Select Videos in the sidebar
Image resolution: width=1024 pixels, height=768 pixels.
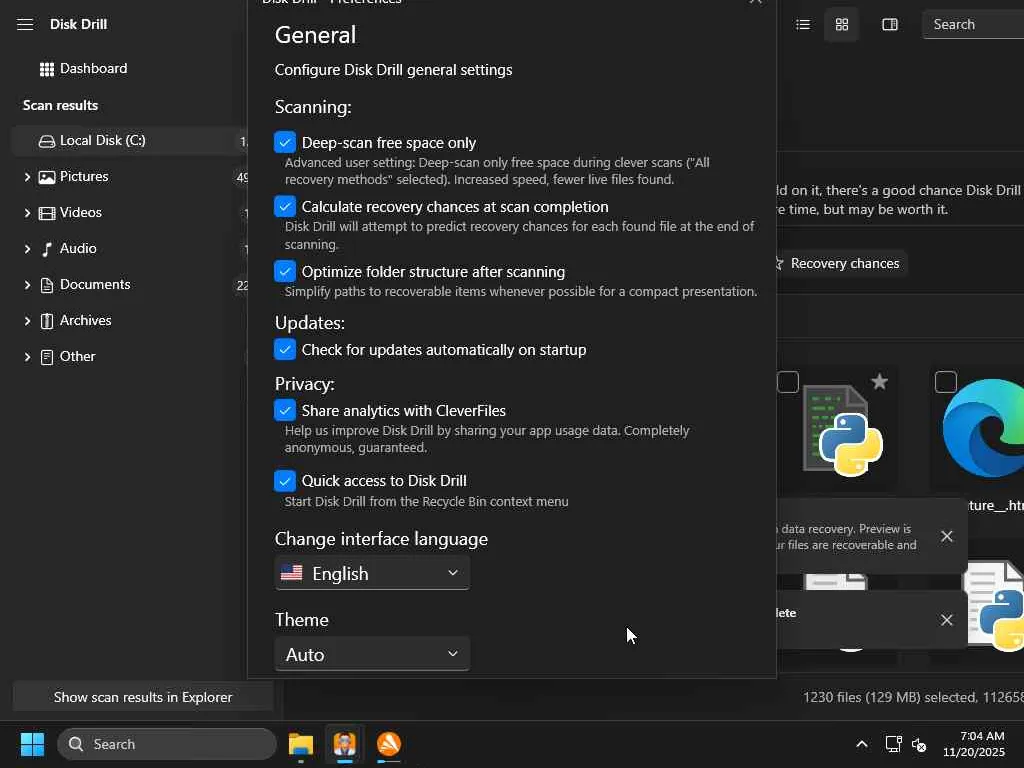tap(80, 212)
